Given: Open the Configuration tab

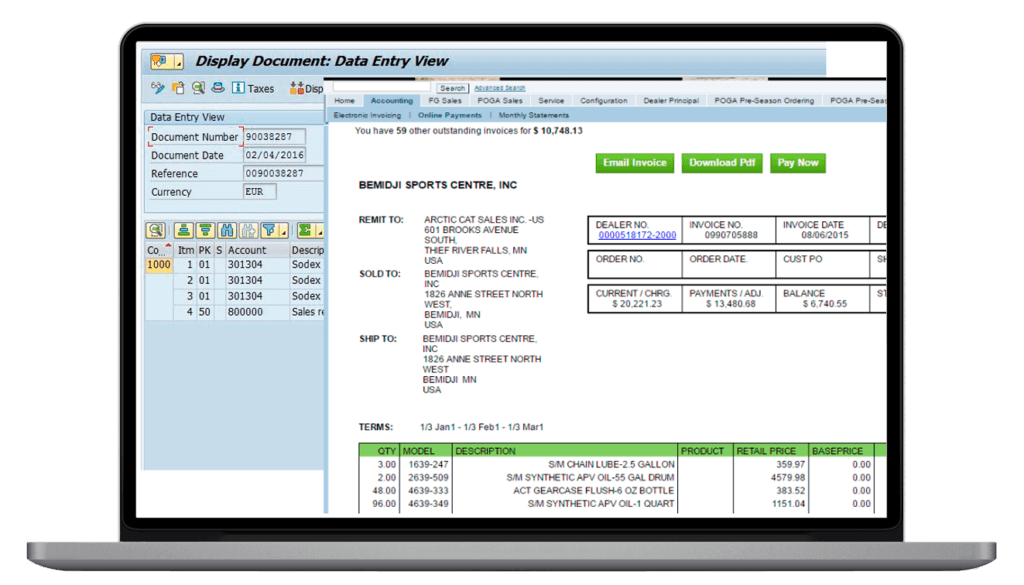Looking at the screenshot, I should pyautogui.click(x=603, y=101).
